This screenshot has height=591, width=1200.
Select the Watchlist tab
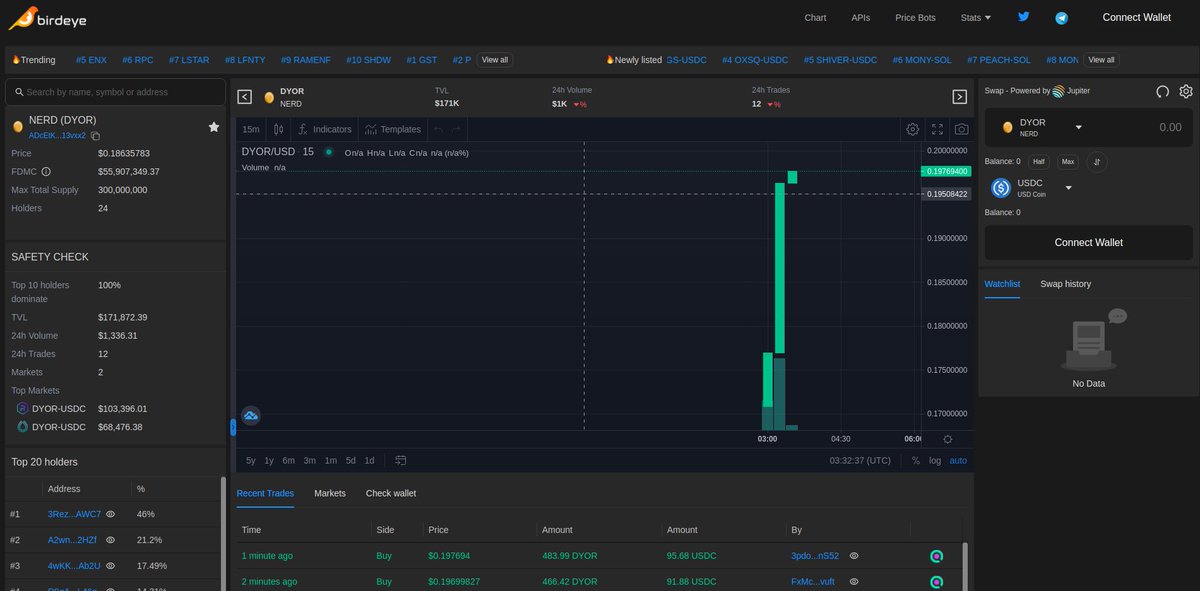click(1002, 284)
